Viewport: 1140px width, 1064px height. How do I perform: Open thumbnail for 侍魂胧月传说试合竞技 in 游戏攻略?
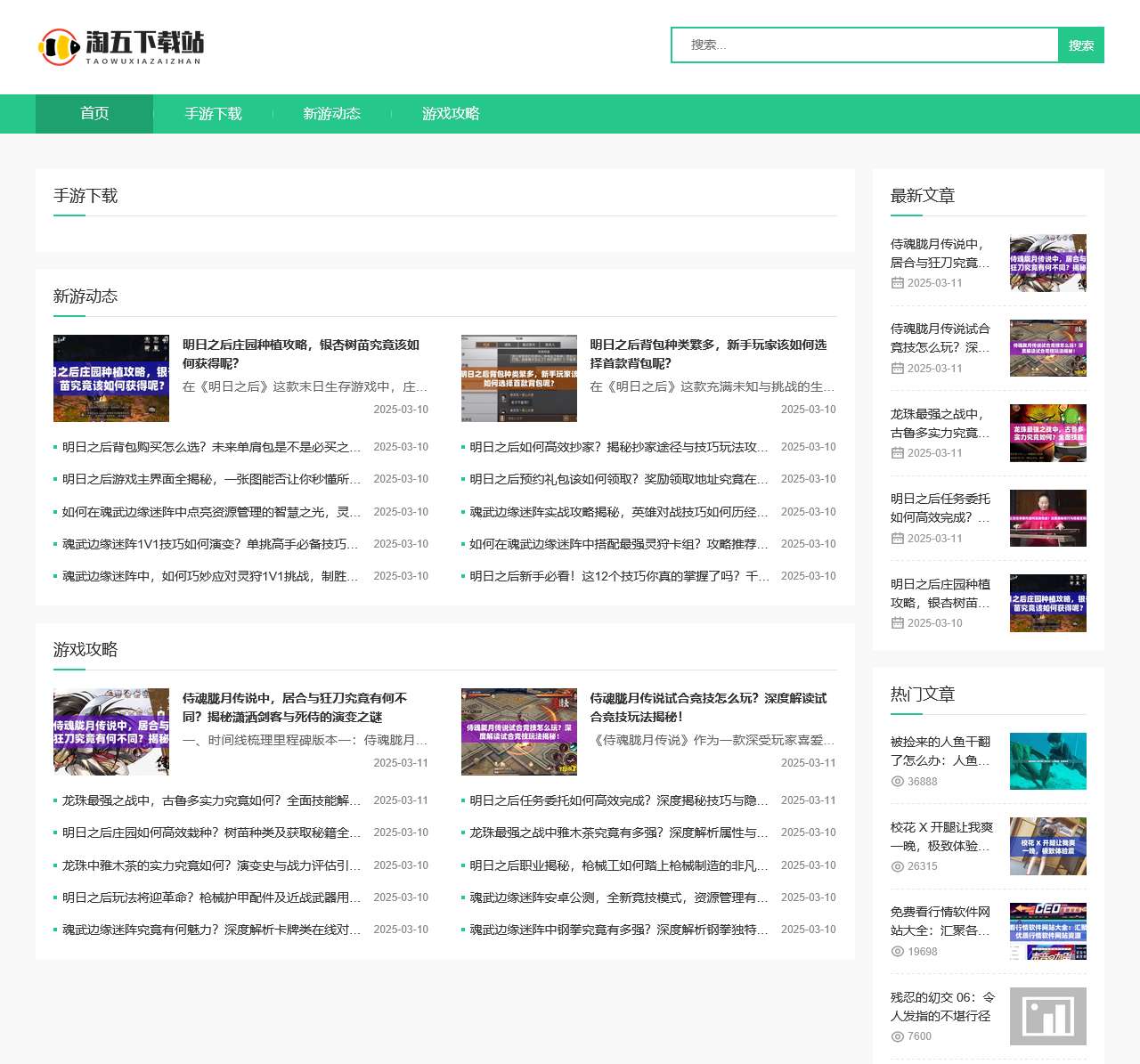coord(519,732)
